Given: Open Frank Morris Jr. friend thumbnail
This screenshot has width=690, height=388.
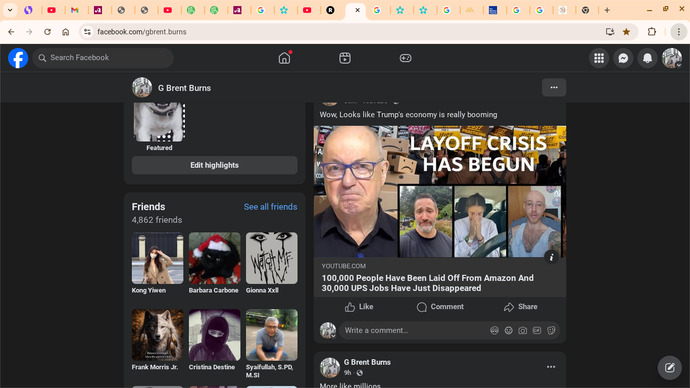Looking at the screenshot, I should (158, 335).
